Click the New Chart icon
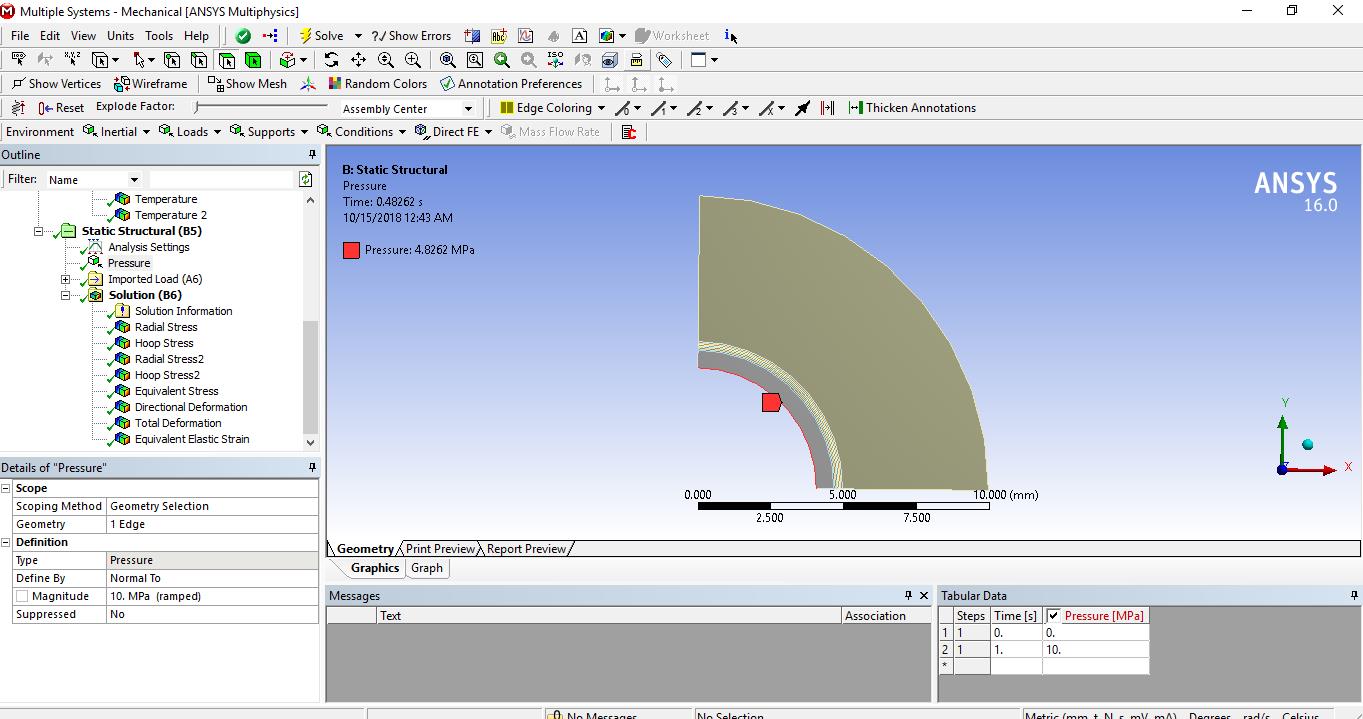Viewport: 1363px width, 719px height. pyautogui.click(x=526, y=36)
